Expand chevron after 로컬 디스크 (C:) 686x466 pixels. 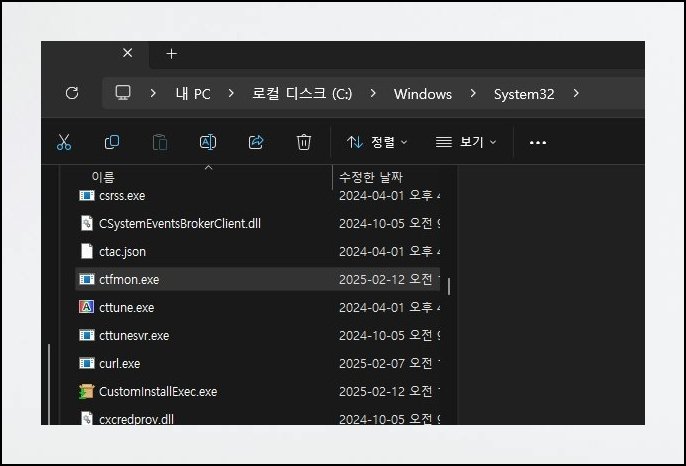373,93
